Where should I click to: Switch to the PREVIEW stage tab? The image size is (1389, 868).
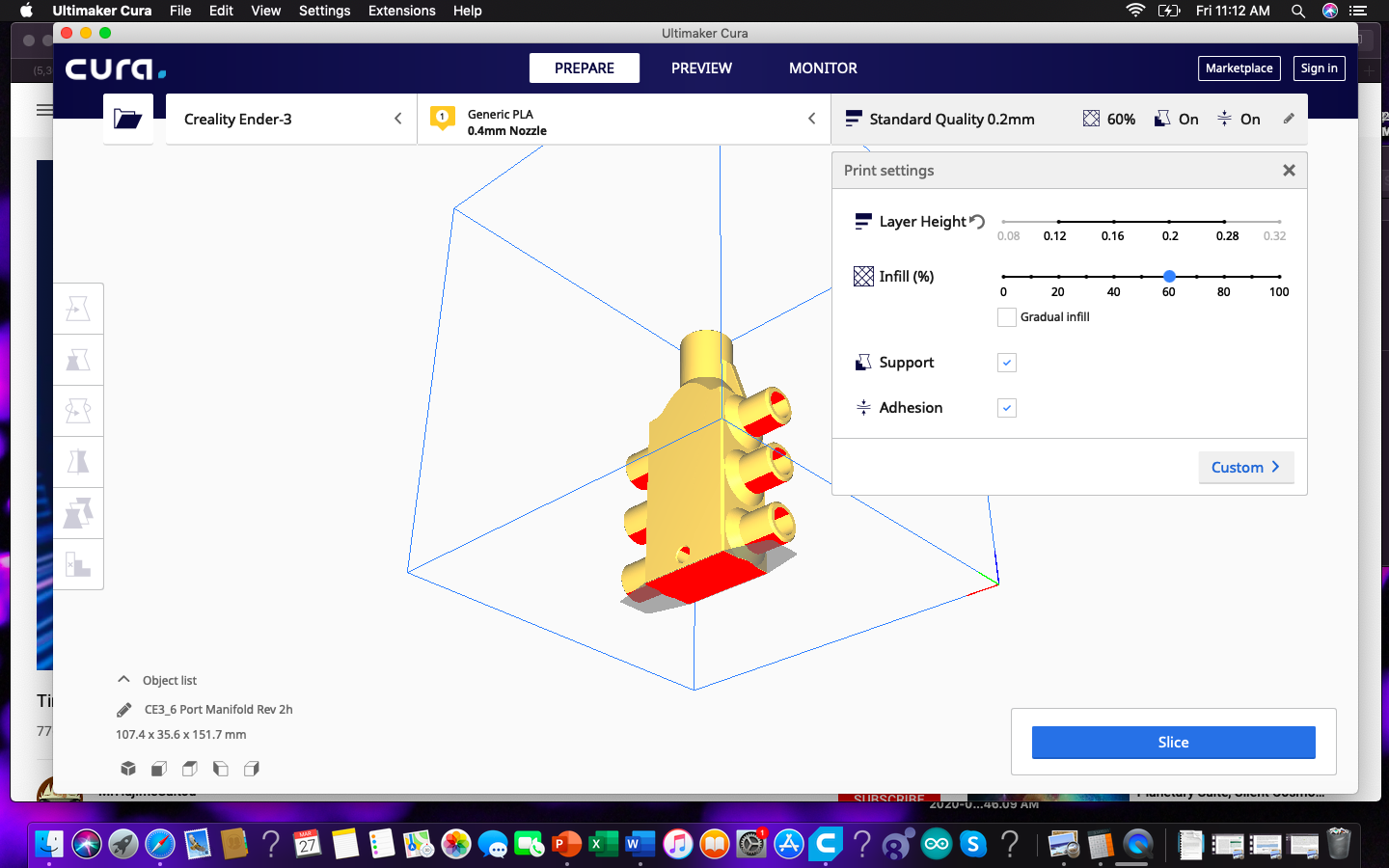(701, 68)
